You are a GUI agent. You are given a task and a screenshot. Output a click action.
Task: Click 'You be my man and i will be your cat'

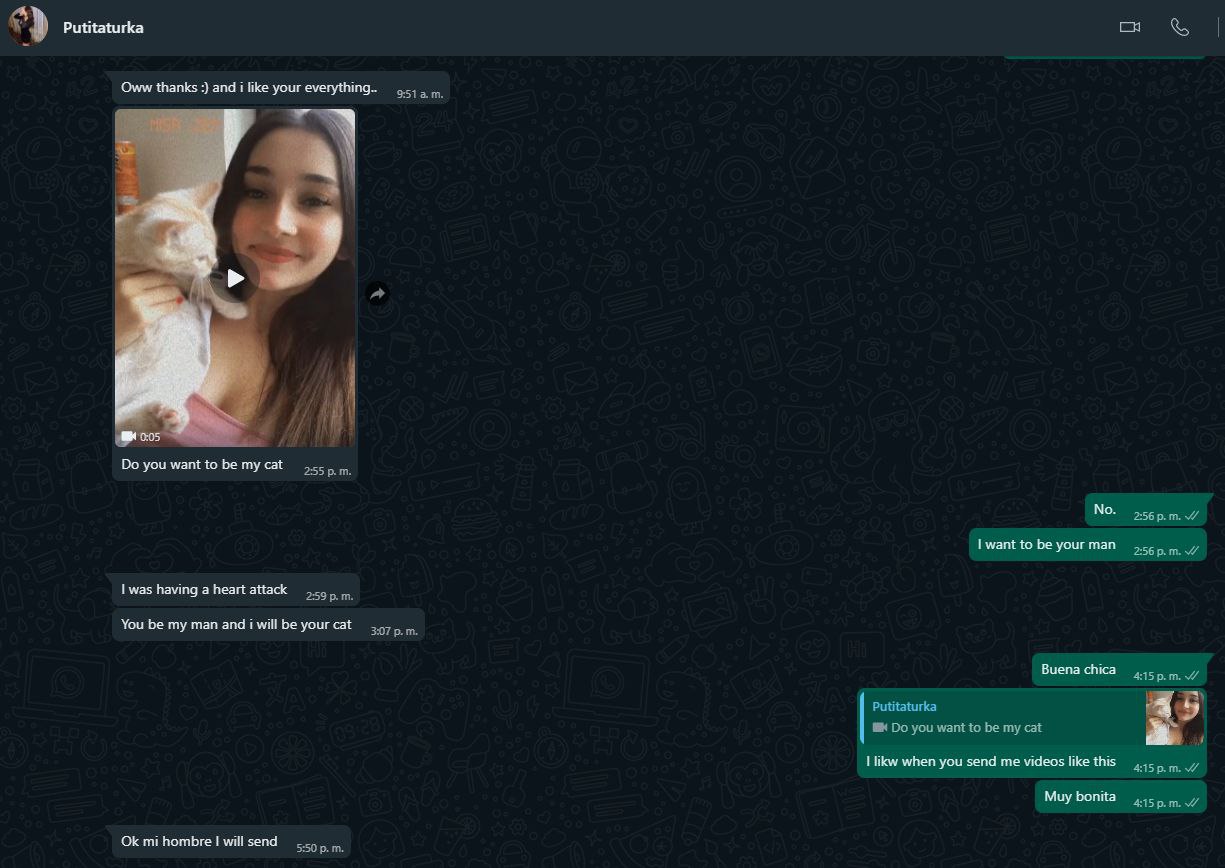tap(268, 625)
